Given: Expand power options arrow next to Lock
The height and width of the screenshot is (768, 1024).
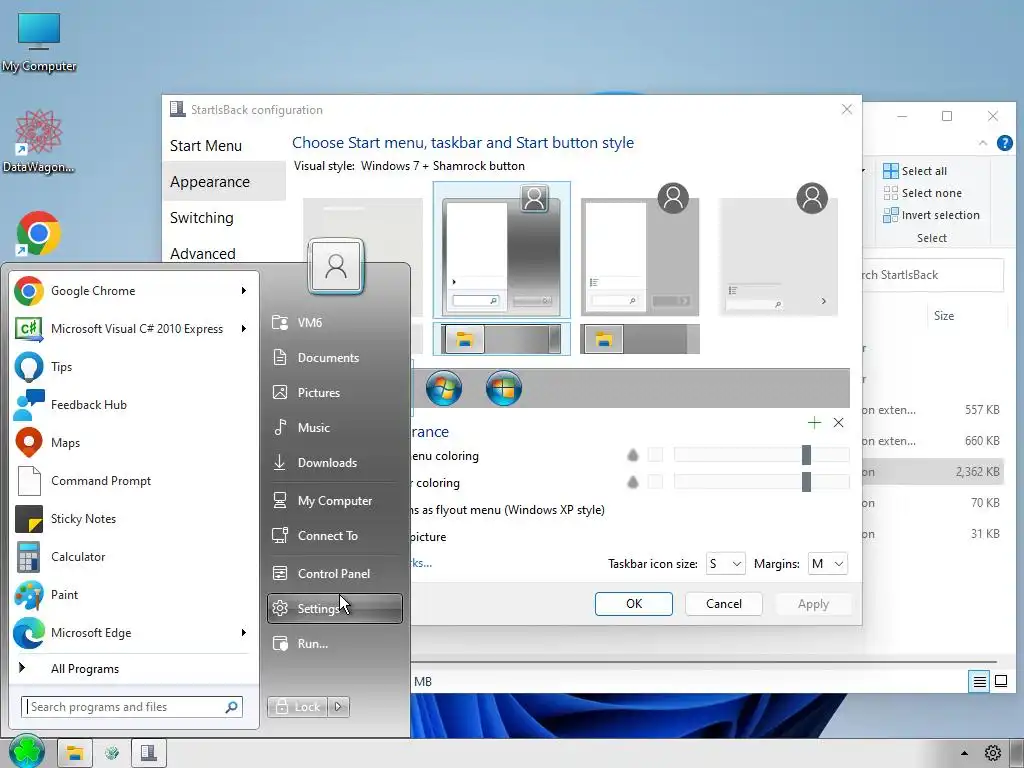Looking at the screenshot, I should click(338, 707).
